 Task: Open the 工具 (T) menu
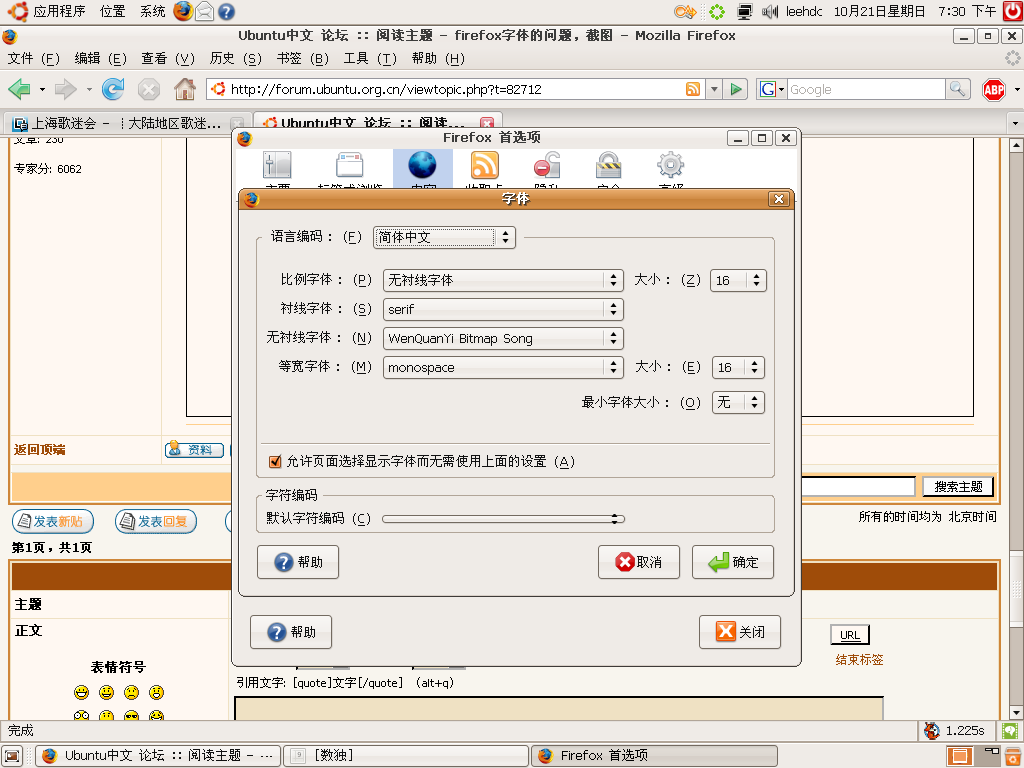click(370, 59)
